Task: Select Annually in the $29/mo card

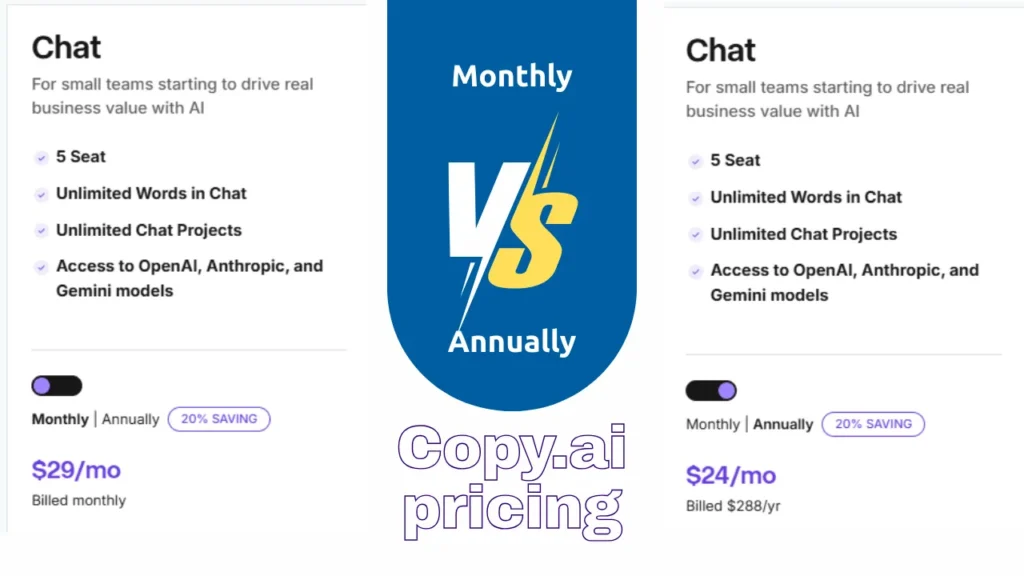Action: pyautogui.click(x=130, y=419)
